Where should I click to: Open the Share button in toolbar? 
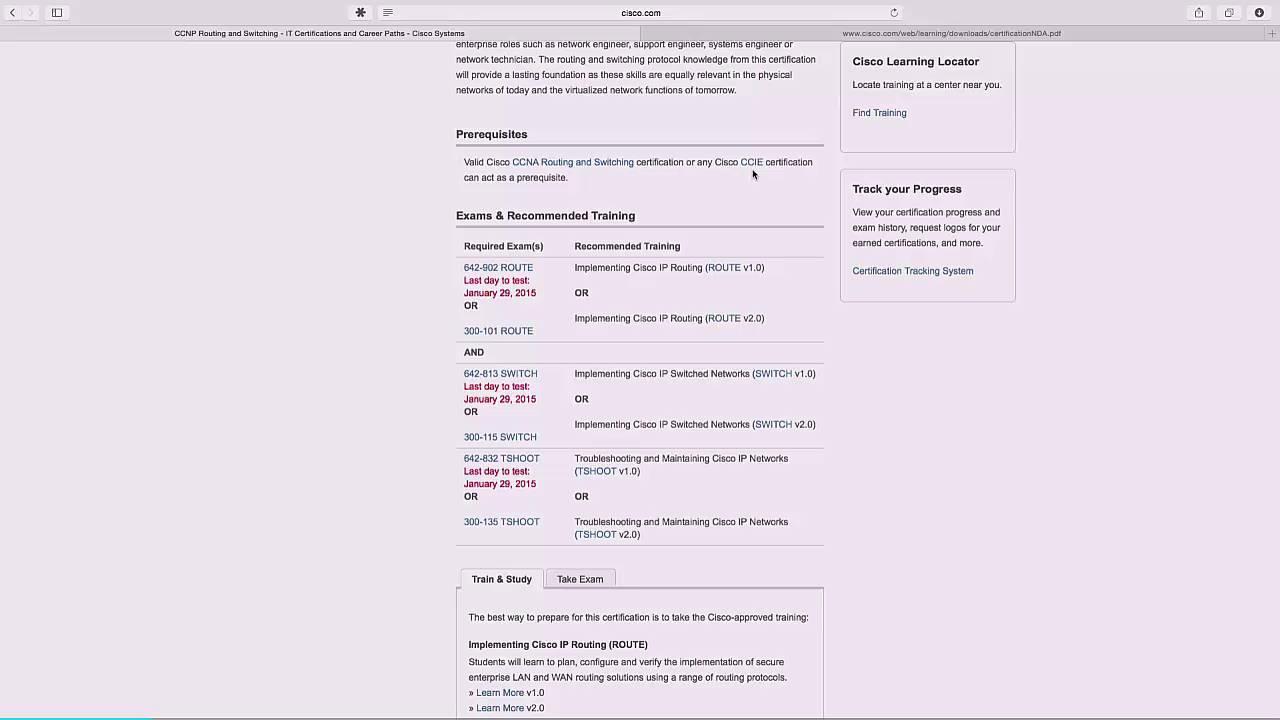pos(1198,13)
